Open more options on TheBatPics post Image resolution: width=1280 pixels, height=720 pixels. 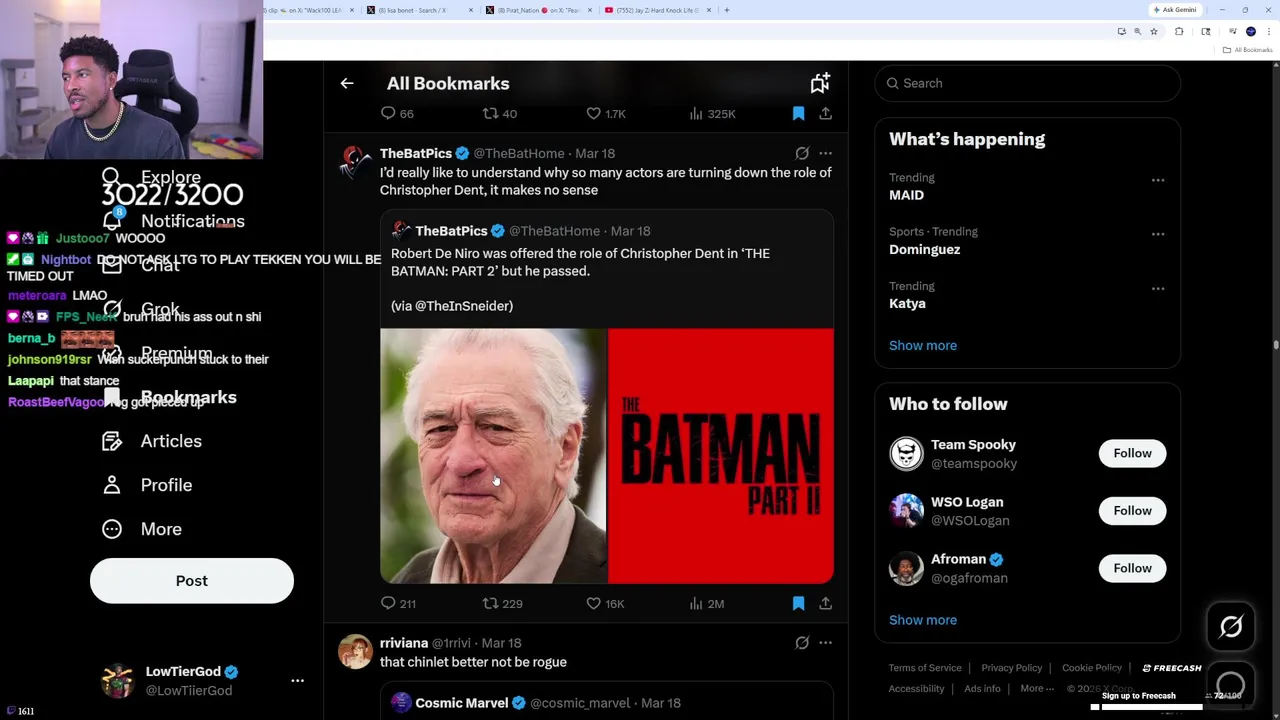click(825, 154)
